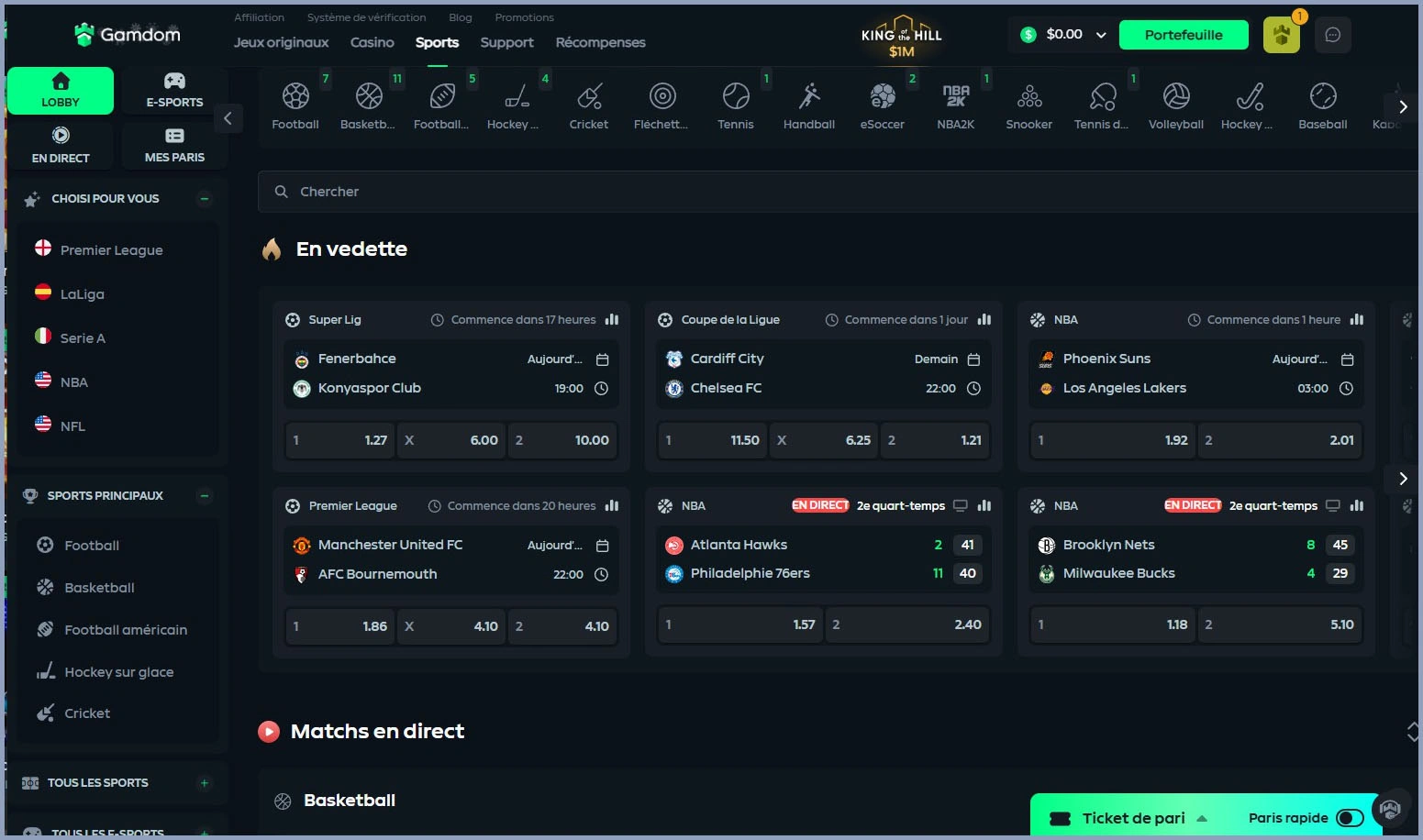
Task: Bet on Los Angeles Lakers at 2.01
Action: (1280, 440)
